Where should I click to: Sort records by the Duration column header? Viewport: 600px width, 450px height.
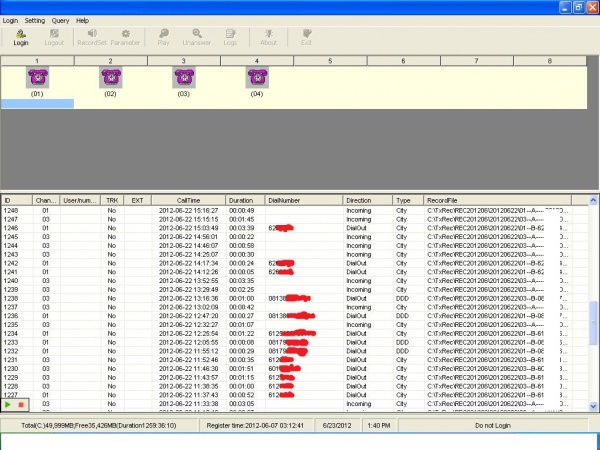point(241,200)
